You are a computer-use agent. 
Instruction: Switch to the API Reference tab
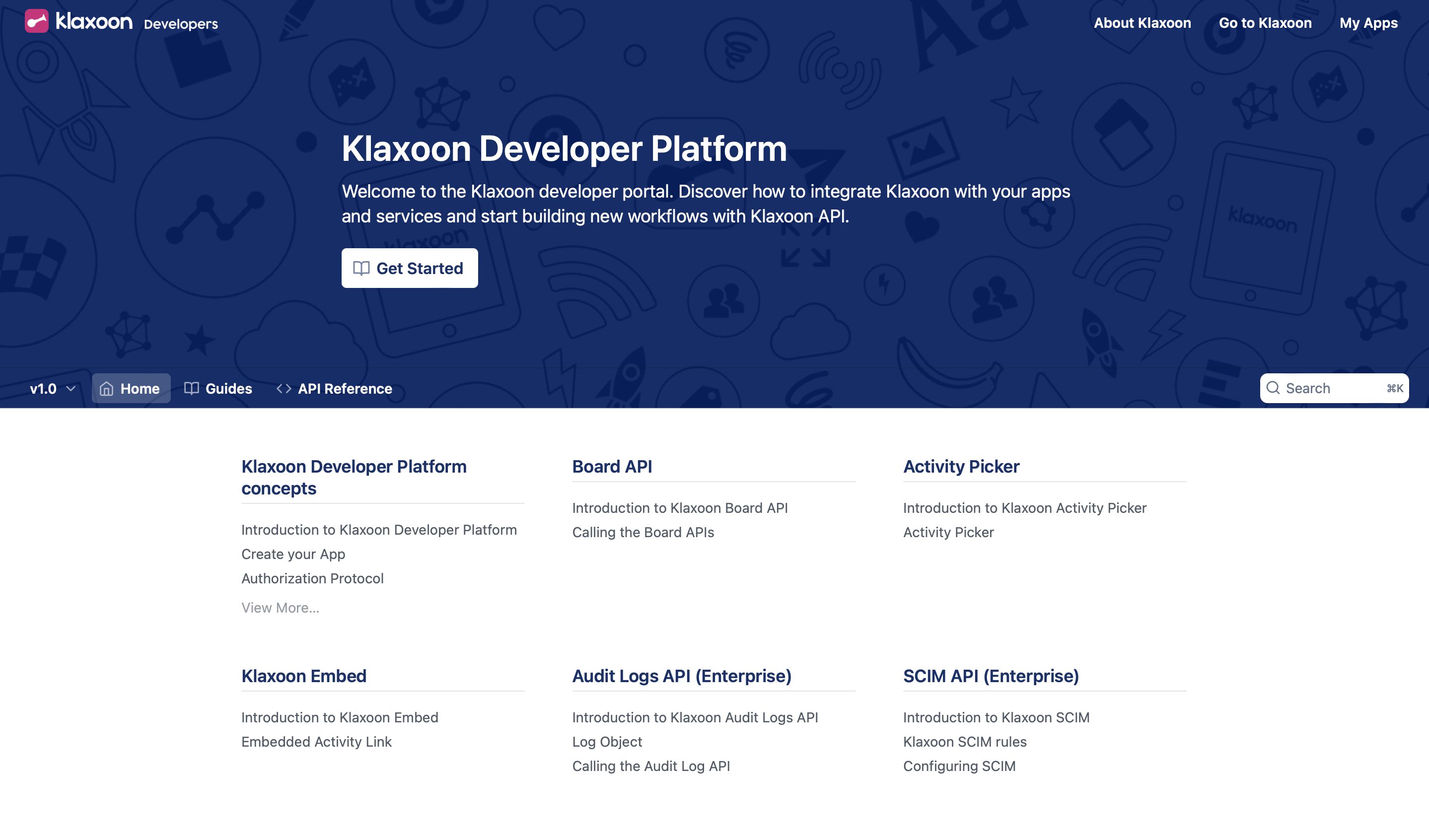(x=345, y=389)
